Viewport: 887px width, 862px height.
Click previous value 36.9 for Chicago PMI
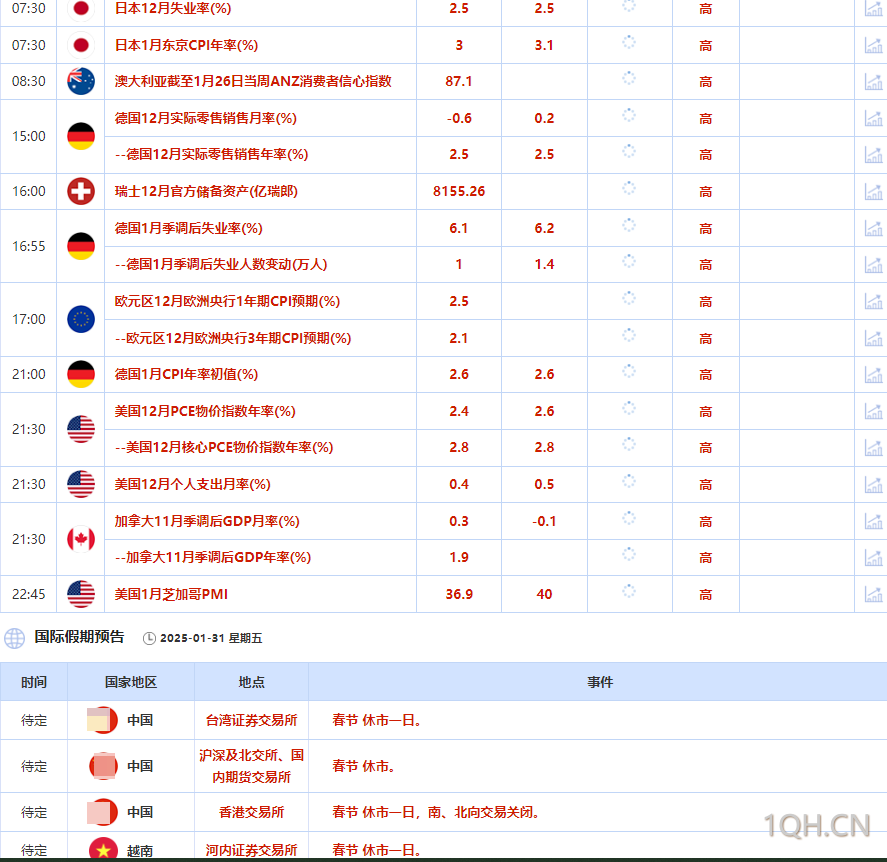[459, 594]
